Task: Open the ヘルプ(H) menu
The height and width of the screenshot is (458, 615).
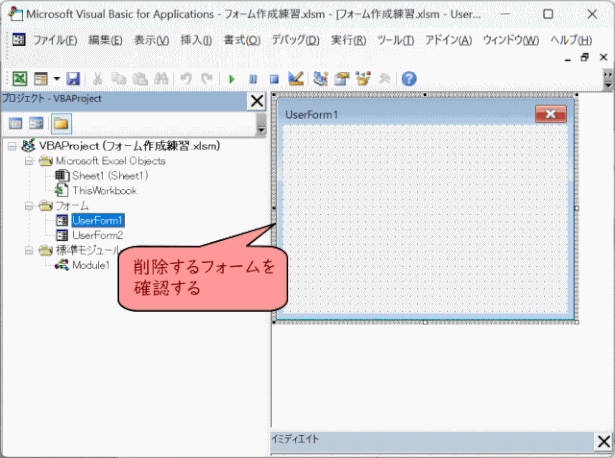Action: pos(571,40)
